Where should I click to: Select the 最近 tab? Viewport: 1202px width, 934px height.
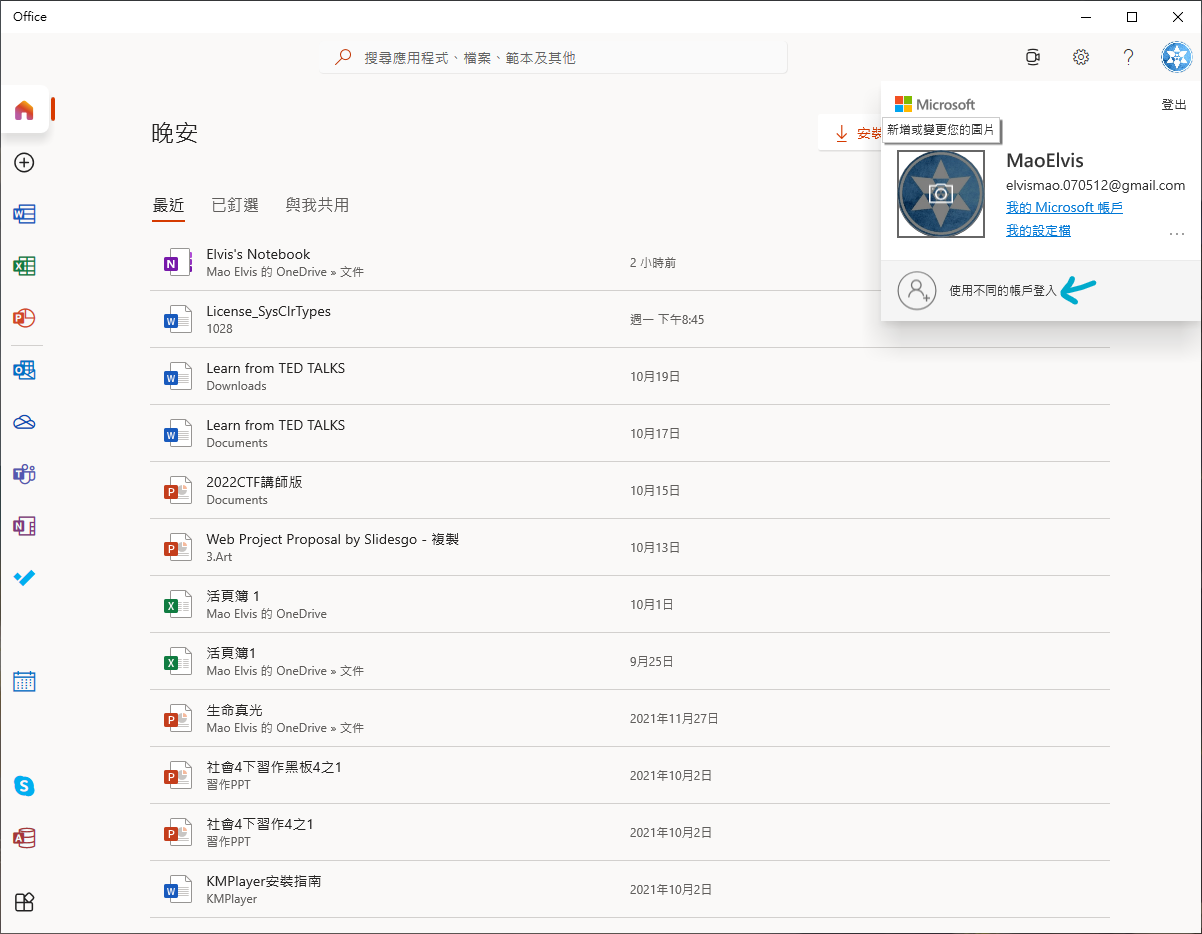tap(168, 205)
